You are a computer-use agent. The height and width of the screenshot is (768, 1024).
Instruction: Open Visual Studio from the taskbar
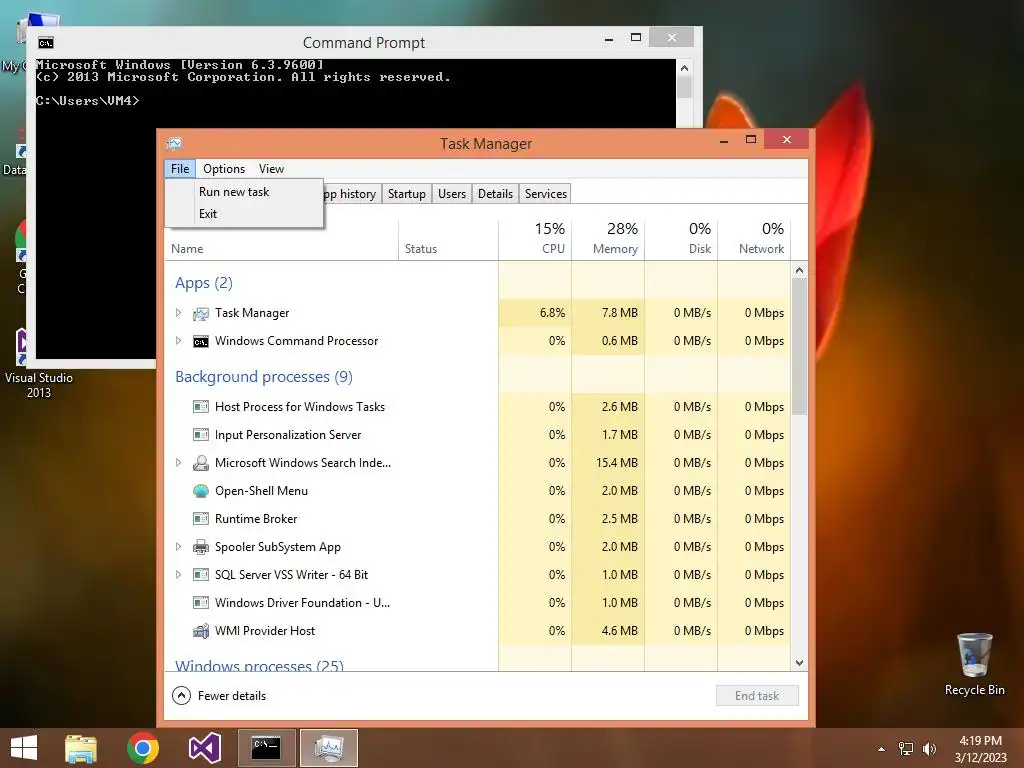coord(204,748)
